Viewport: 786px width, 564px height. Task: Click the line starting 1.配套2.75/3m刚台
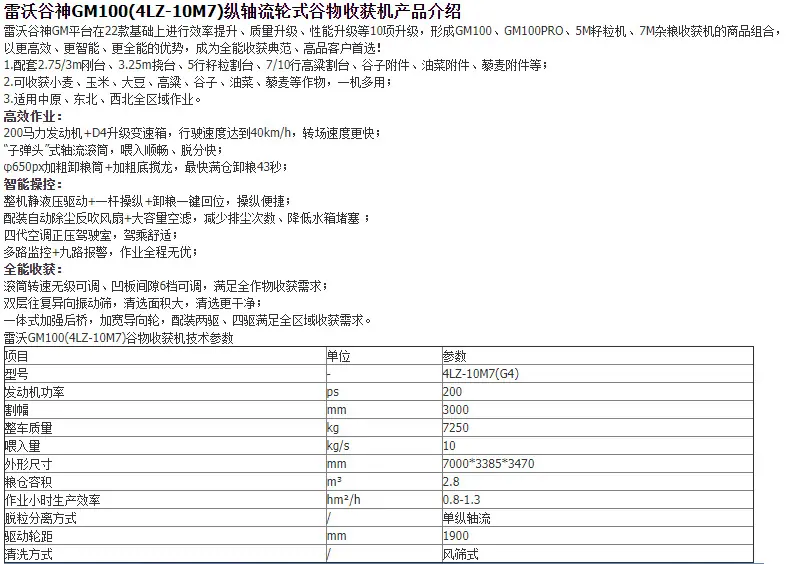tap(276, 65)
